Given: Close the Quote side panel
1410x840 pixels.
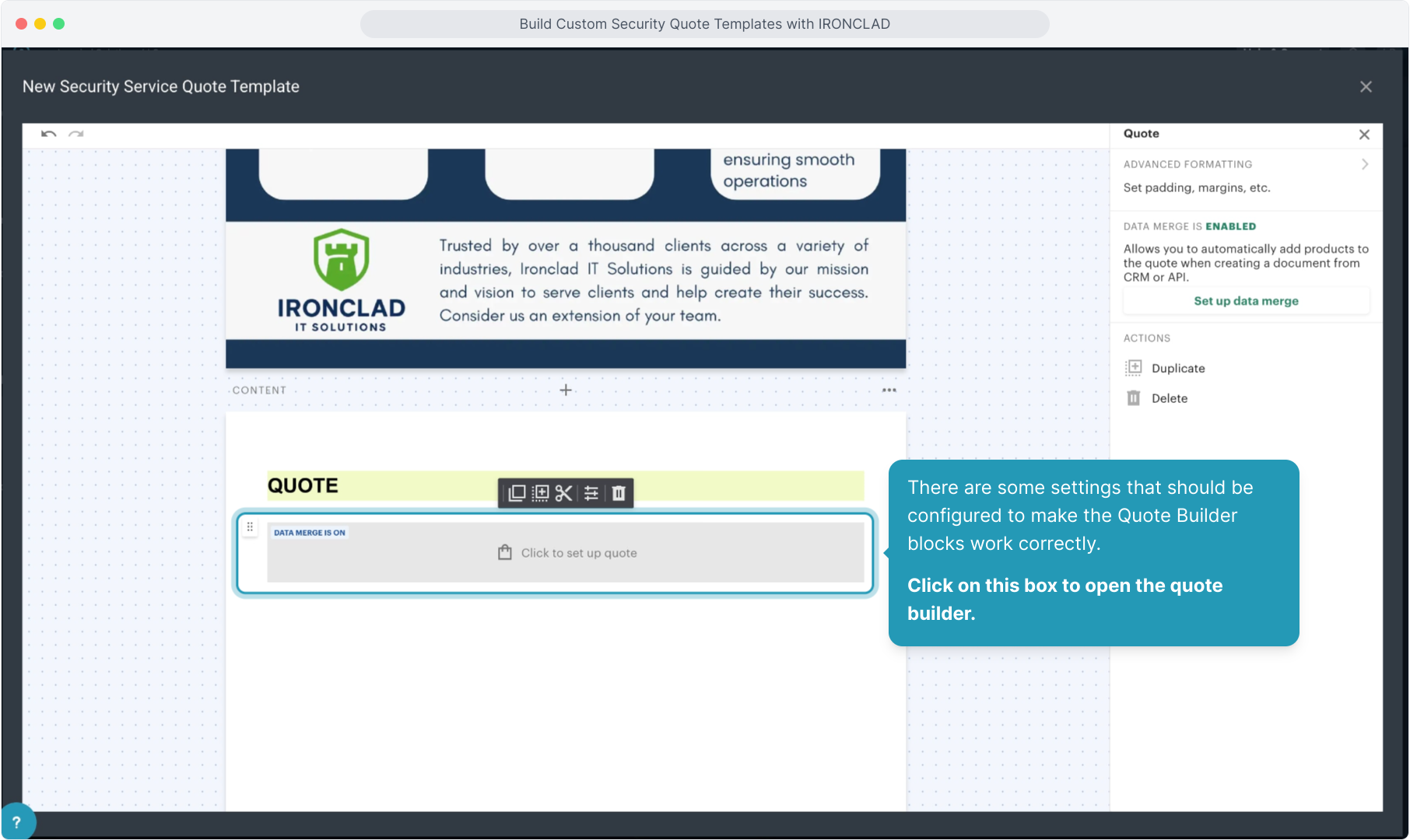Looking at the screenshot, I should click(1364, 135).
